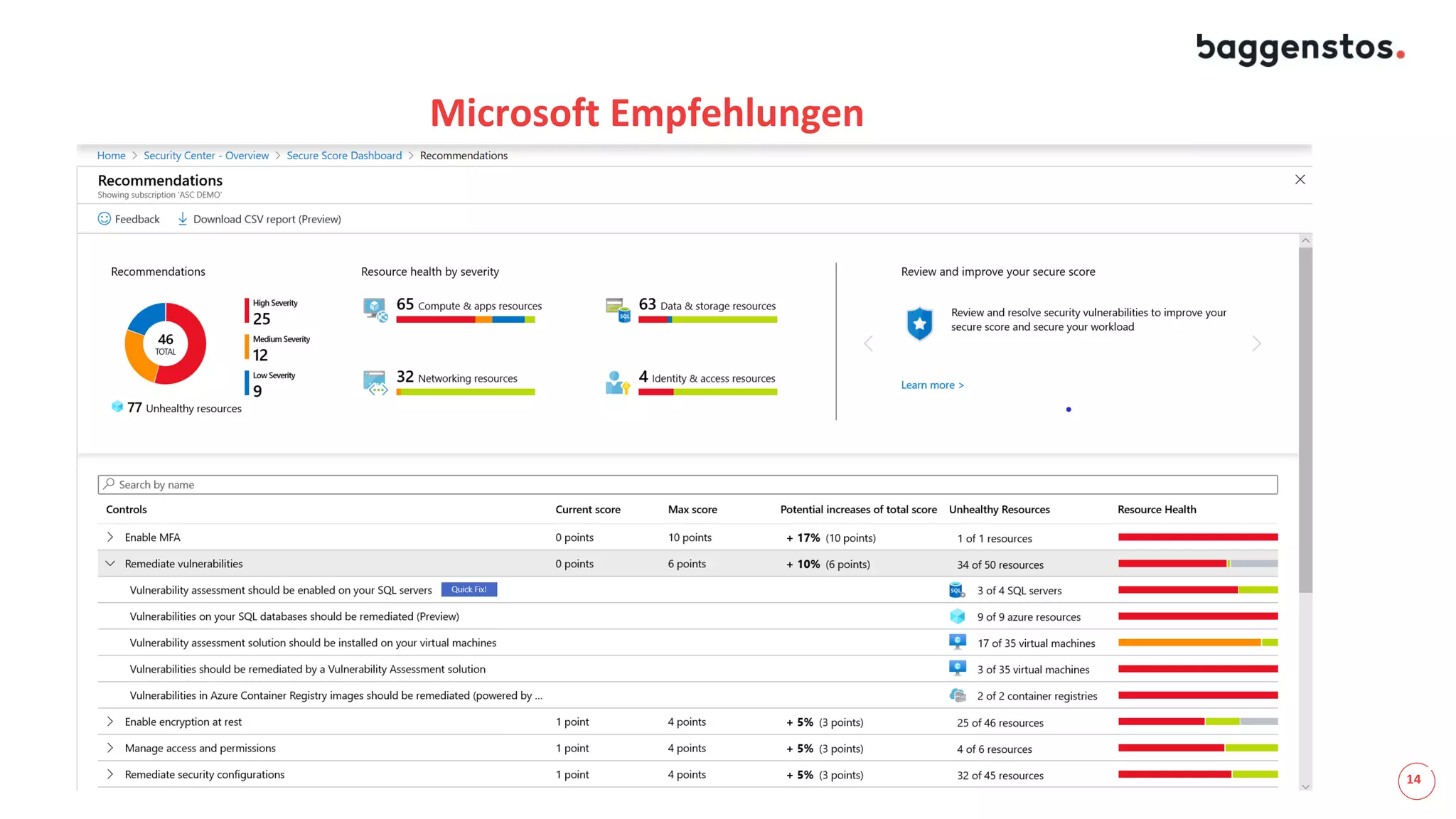Click '25 of 46 resources' cell

pyautogui.click(x=1000, y=722)
